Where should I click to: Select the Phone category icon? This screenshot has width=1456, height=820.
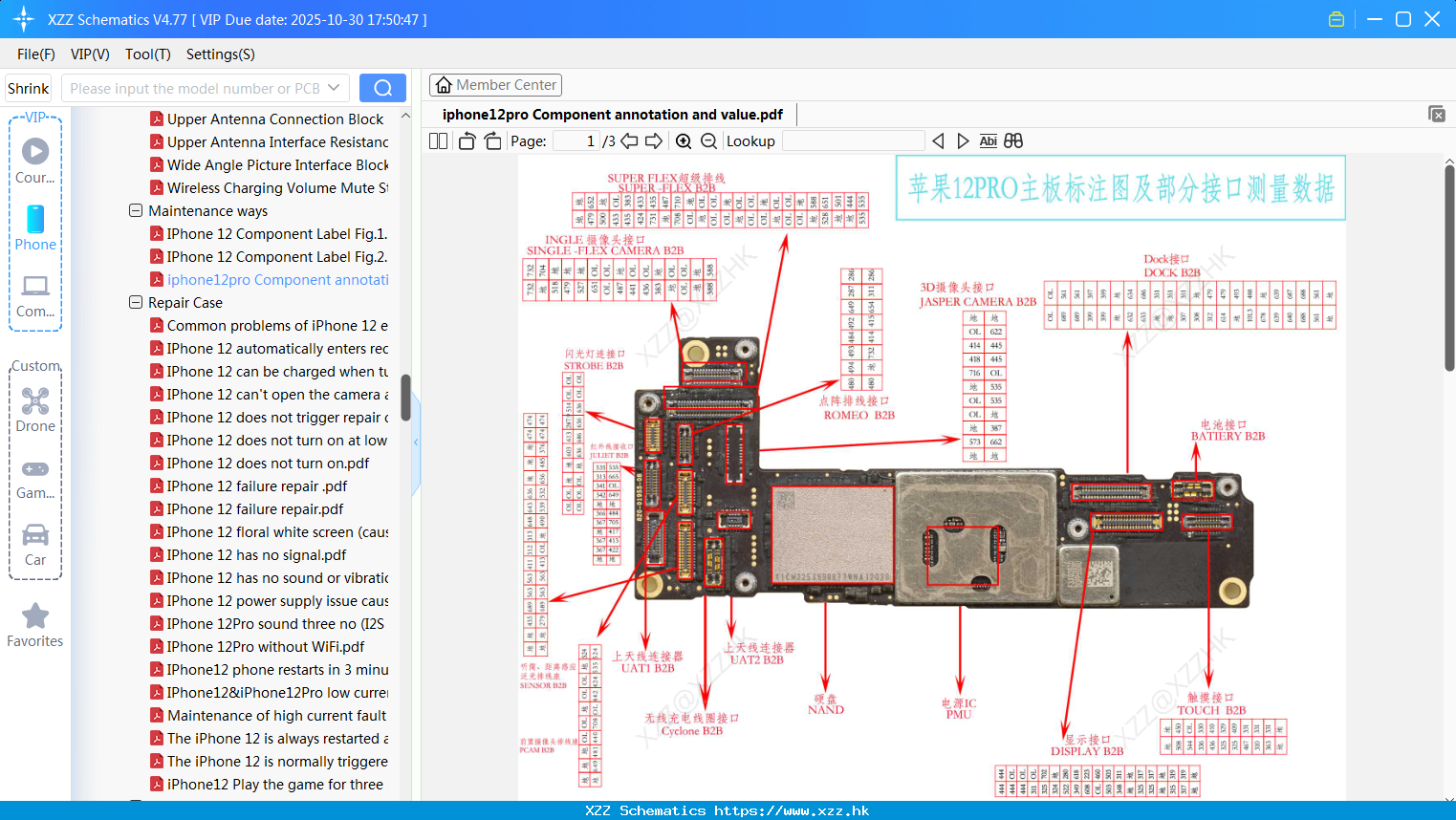point(35,228)
